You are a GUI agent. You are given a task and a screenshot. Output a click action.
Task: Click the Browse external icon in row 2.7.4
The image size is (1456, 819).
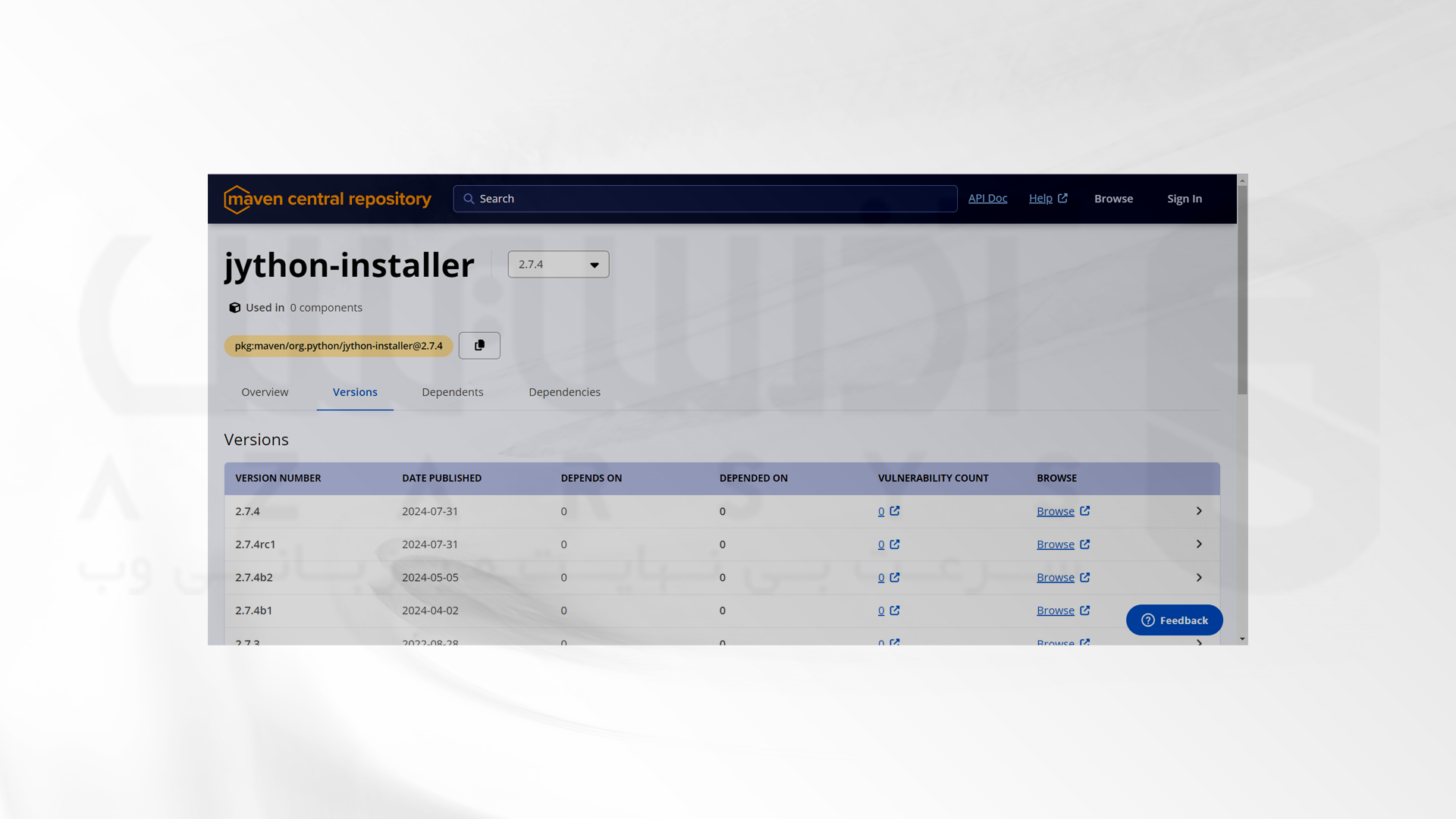click(x=1085, y=511)
